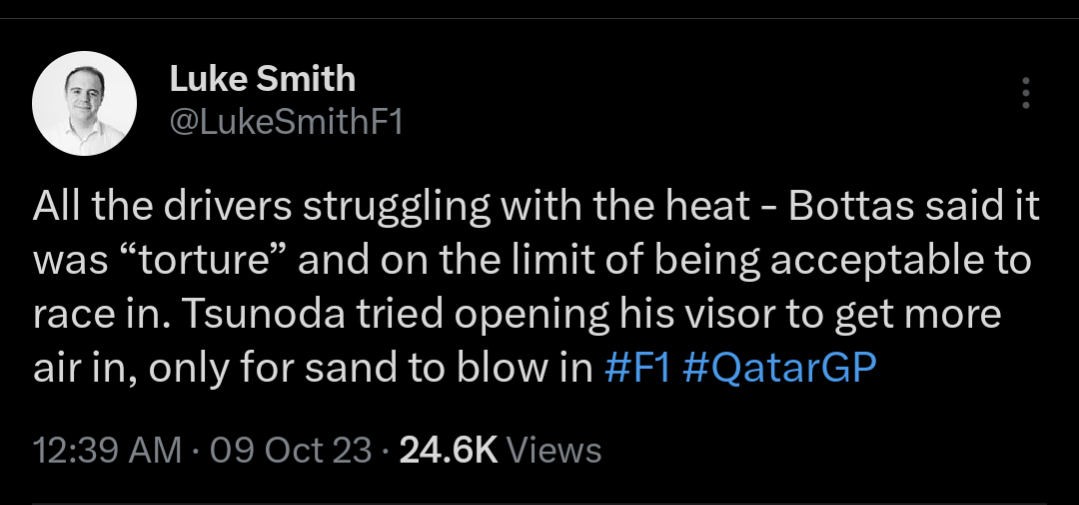This screenshot has height=505, width=1079.
Task: Open the #F1 hashtag
Action: click(x=639, y=368)
